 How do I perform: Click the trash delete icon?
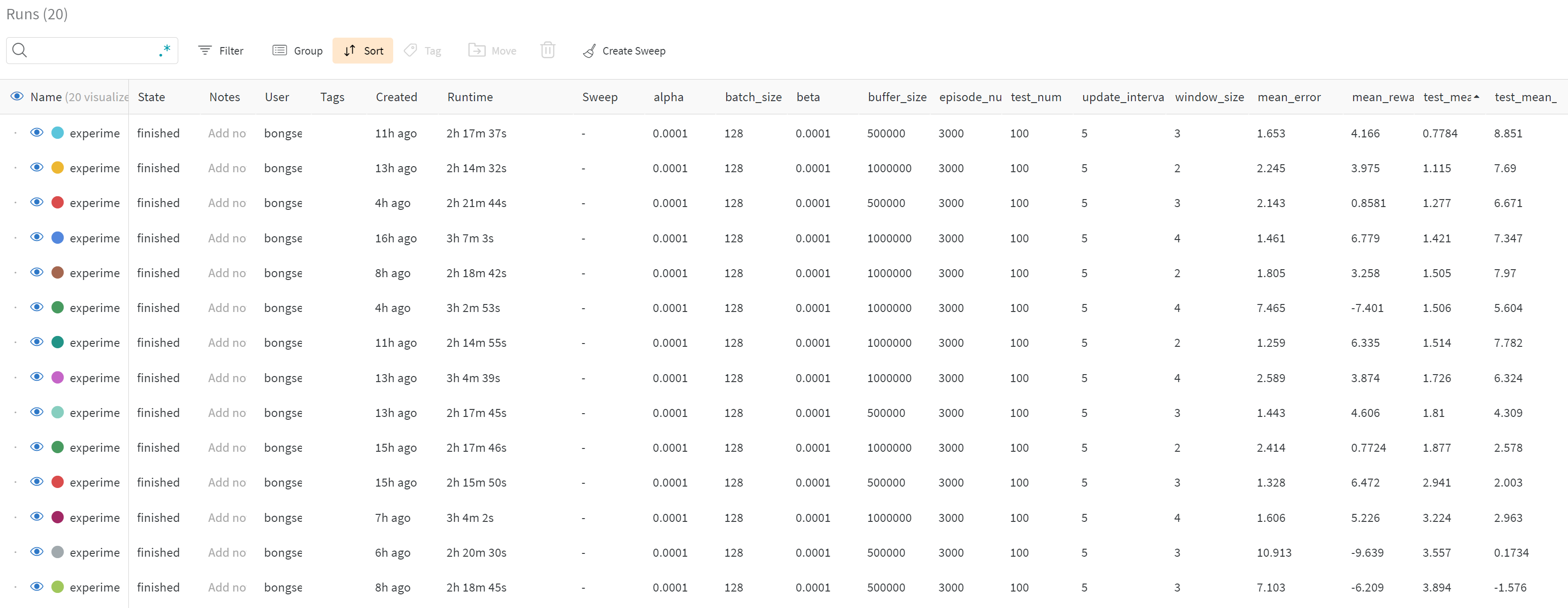tap(547, 50)
